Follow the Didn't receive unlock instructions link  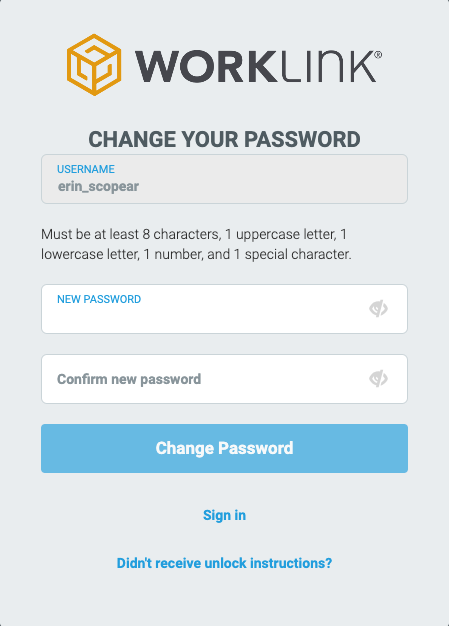point(224,563)
